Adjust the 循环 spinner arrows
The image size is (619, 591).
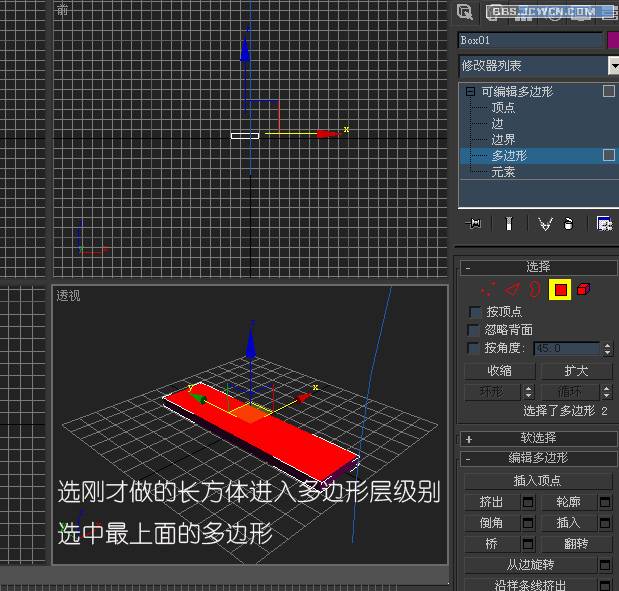(607, 392)
